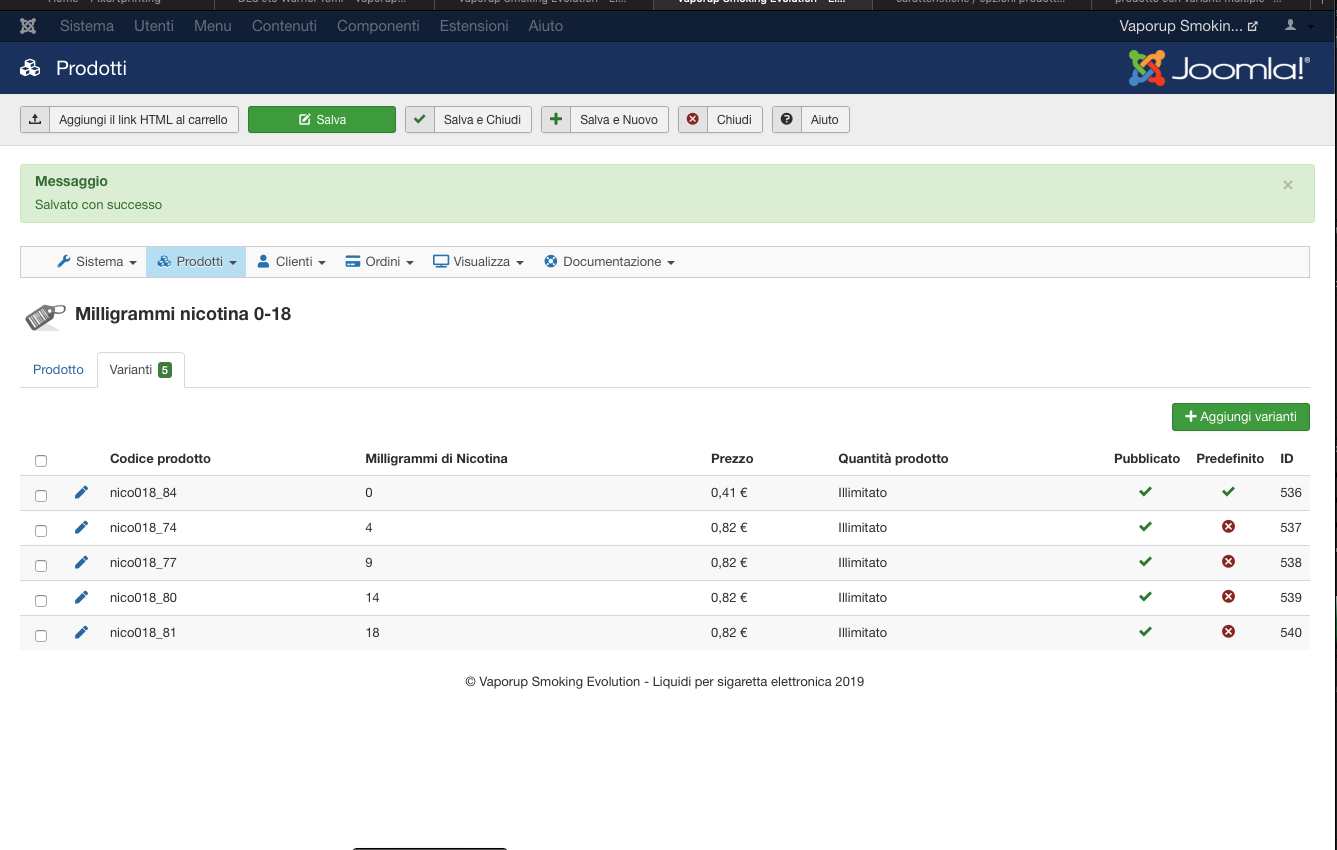Image resolution: width=1337 pixels, height=850 pixels.
Task: Set variant 537 as default via red icon
Action: click(x=1228, y=527)
